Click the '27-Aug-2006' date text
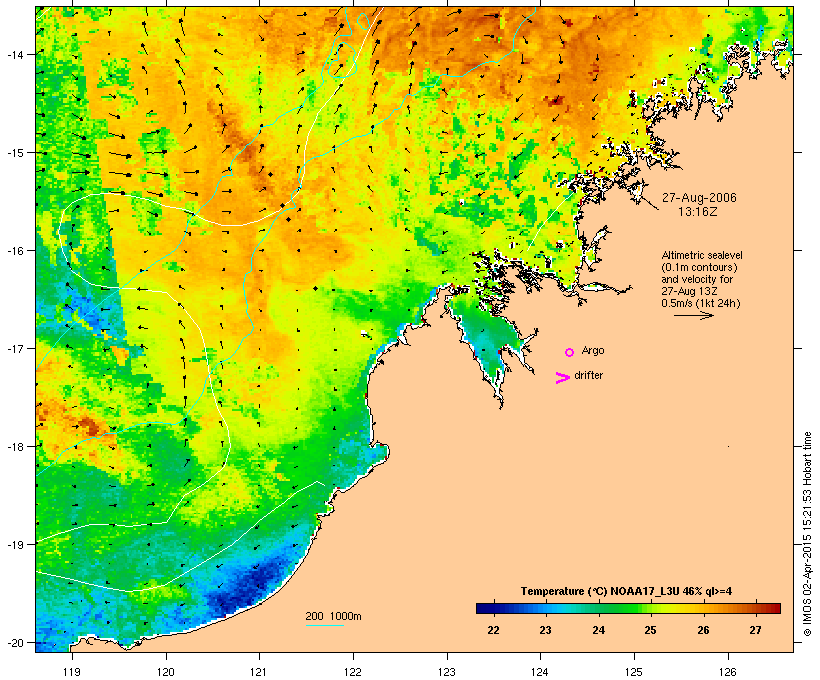 699,198
